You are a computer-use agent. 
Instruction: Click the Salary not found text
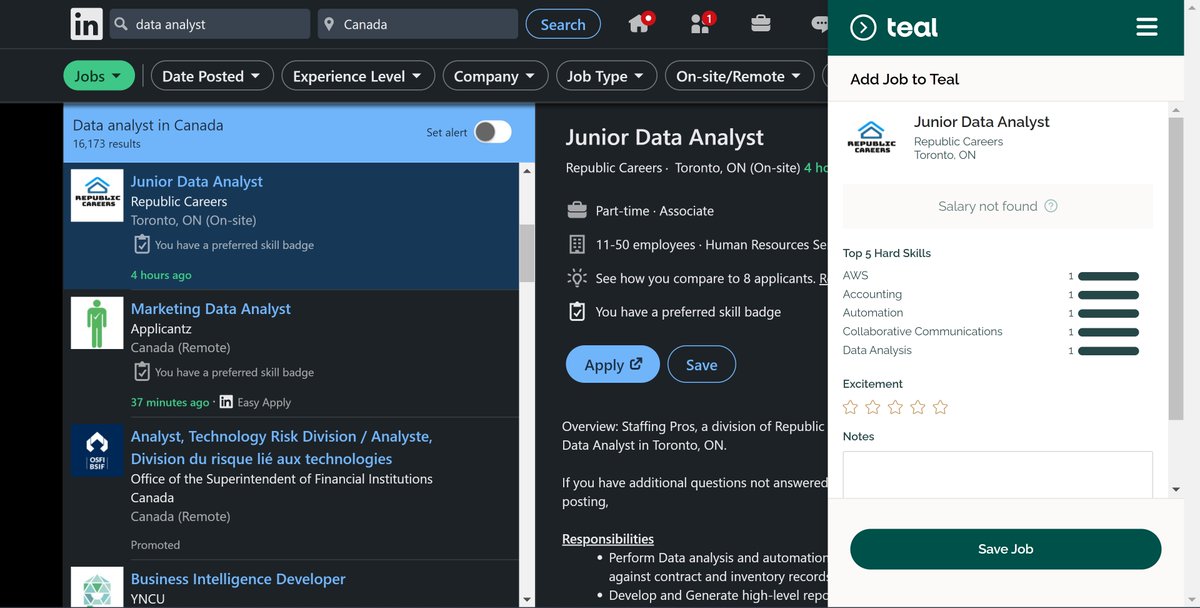click(987, 206)
